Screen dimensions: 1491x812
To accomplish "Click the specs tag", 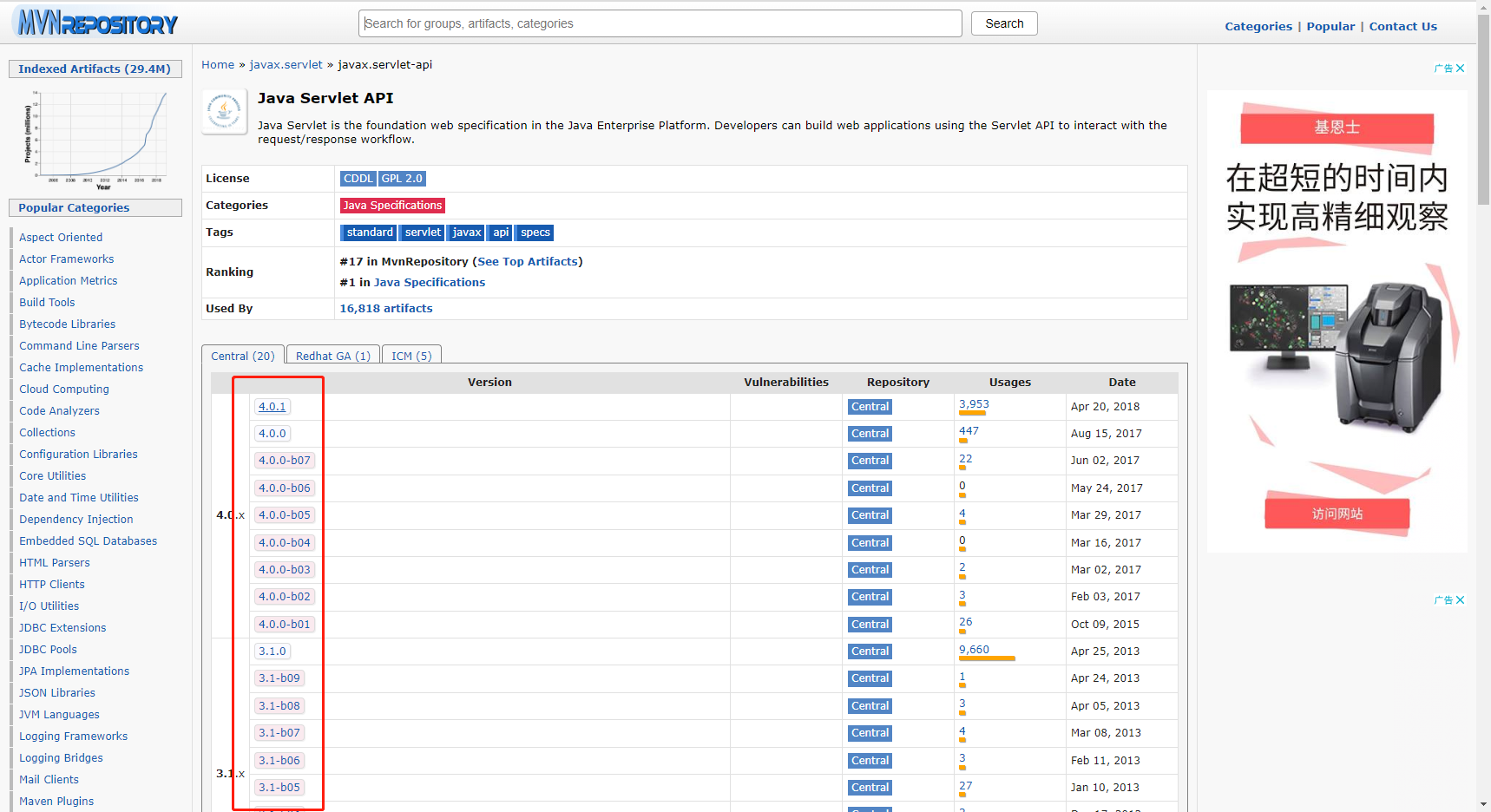I will [x=535, y=232].
